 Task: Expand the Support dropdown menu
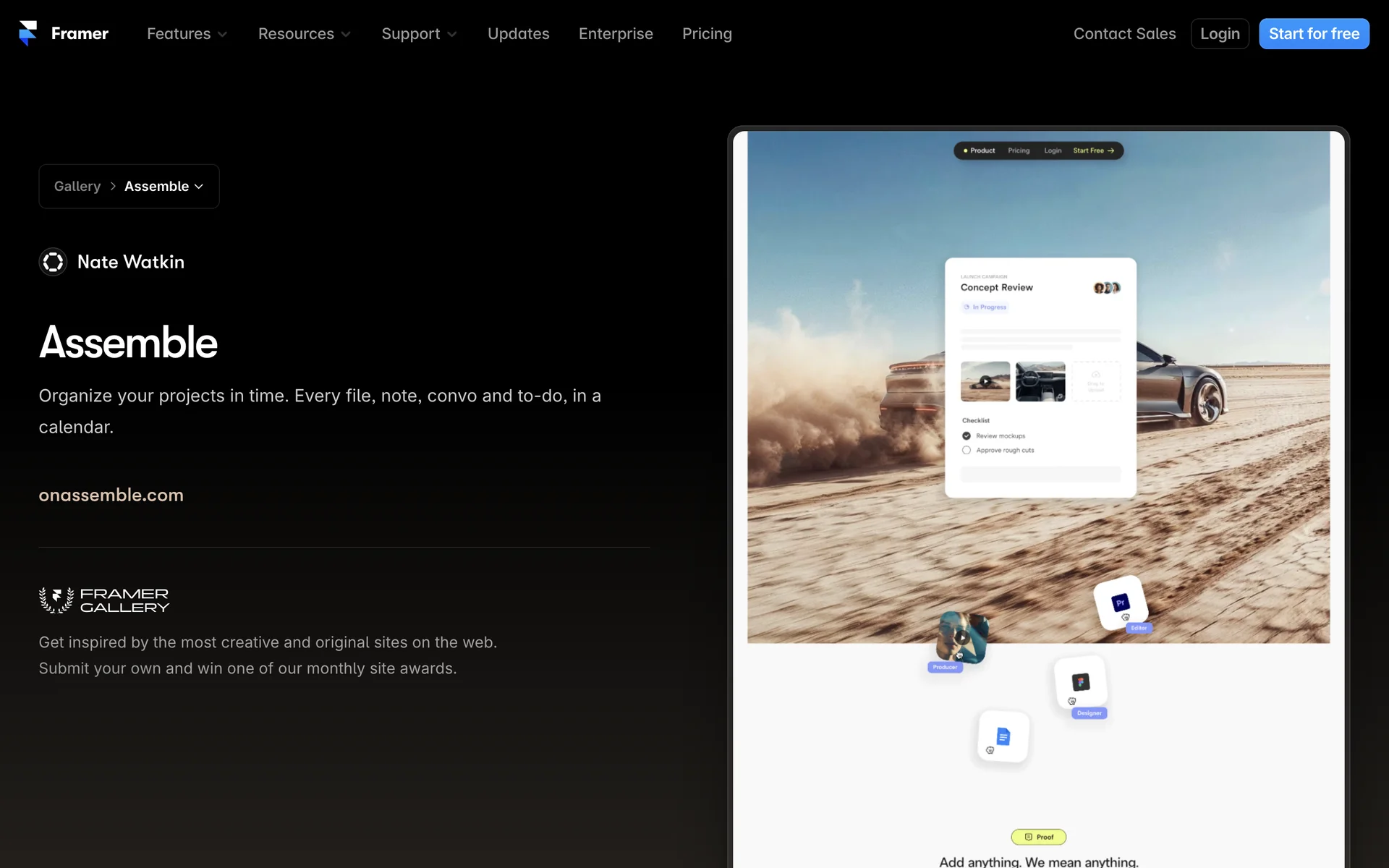pyautogui.click(x=419, y=34)
